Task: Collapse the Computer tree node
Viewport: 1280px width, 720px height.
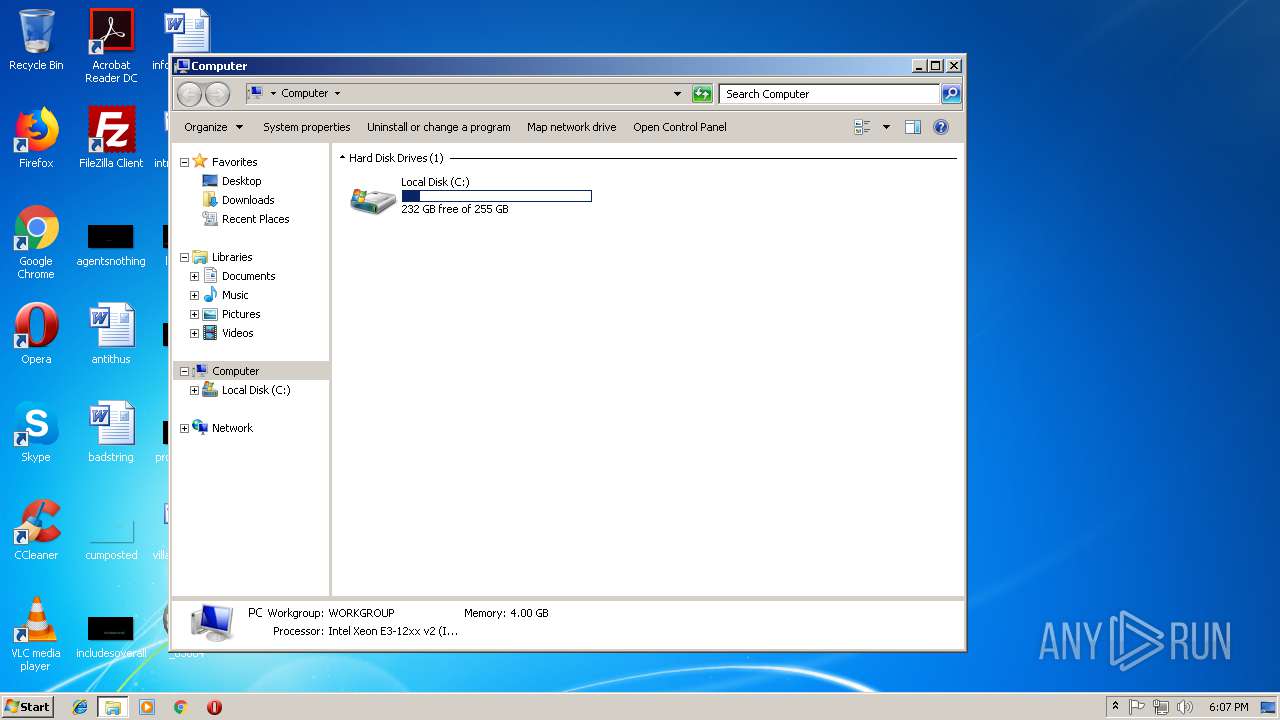Action: (184, 371)
